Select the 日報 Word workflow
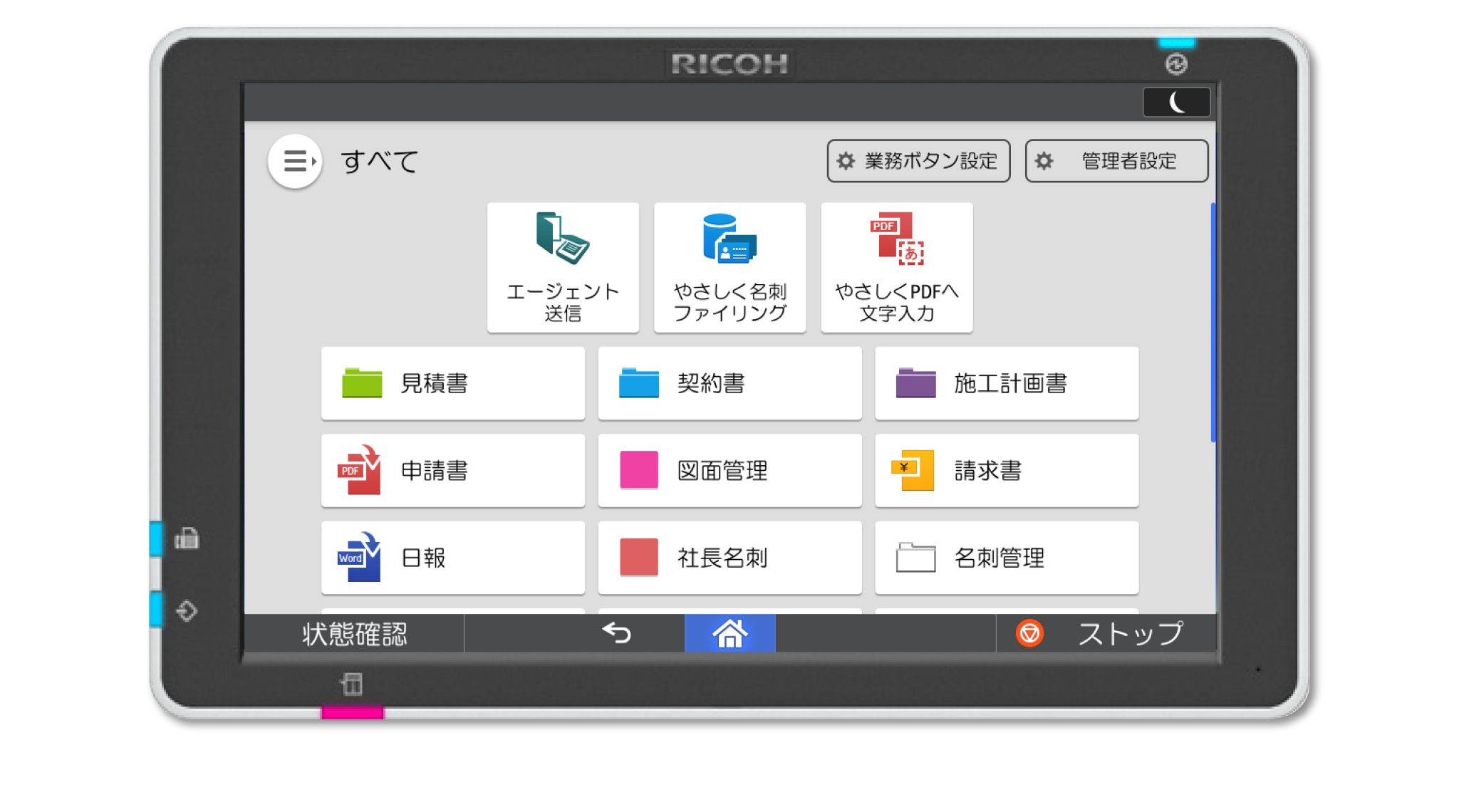This screenshot has height=812, width=1459. [452, 557]
